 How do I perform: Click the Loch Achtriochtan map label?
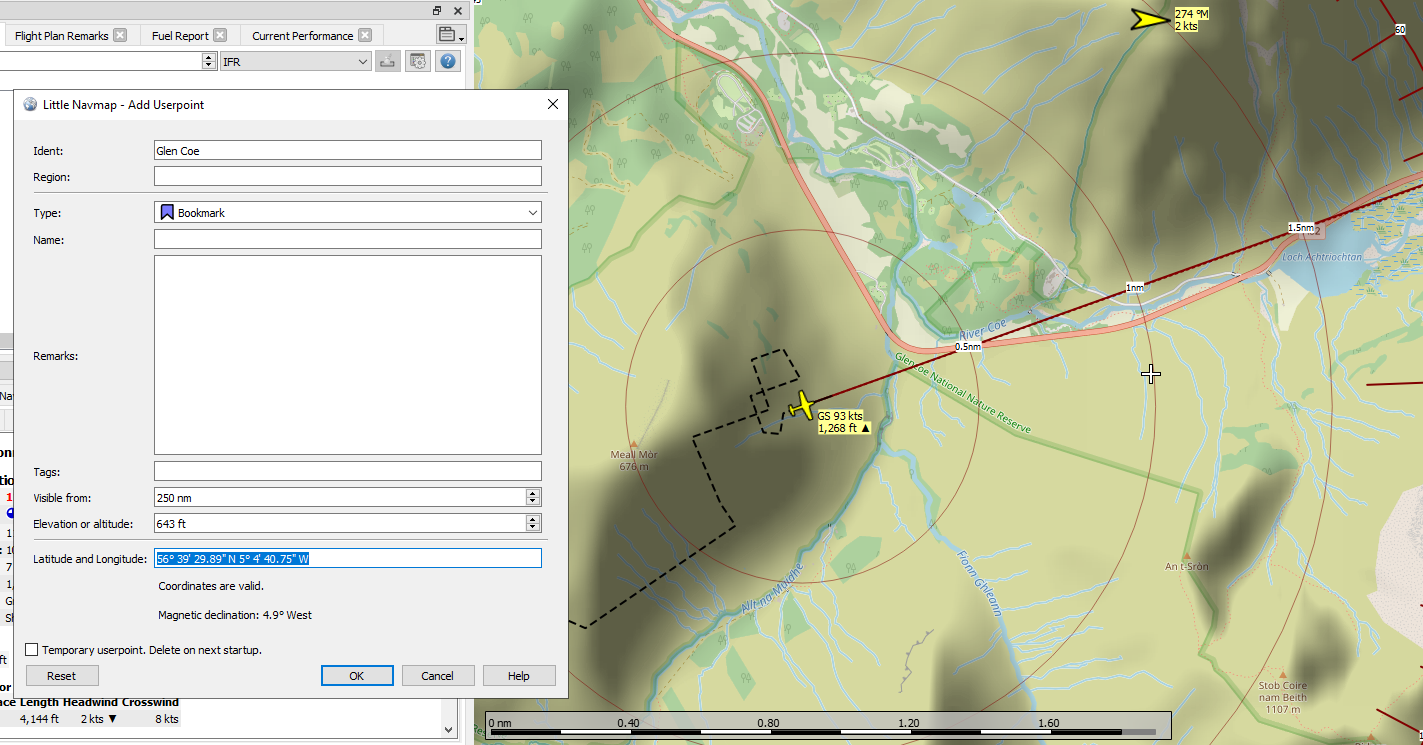[x=1323, y=257]
